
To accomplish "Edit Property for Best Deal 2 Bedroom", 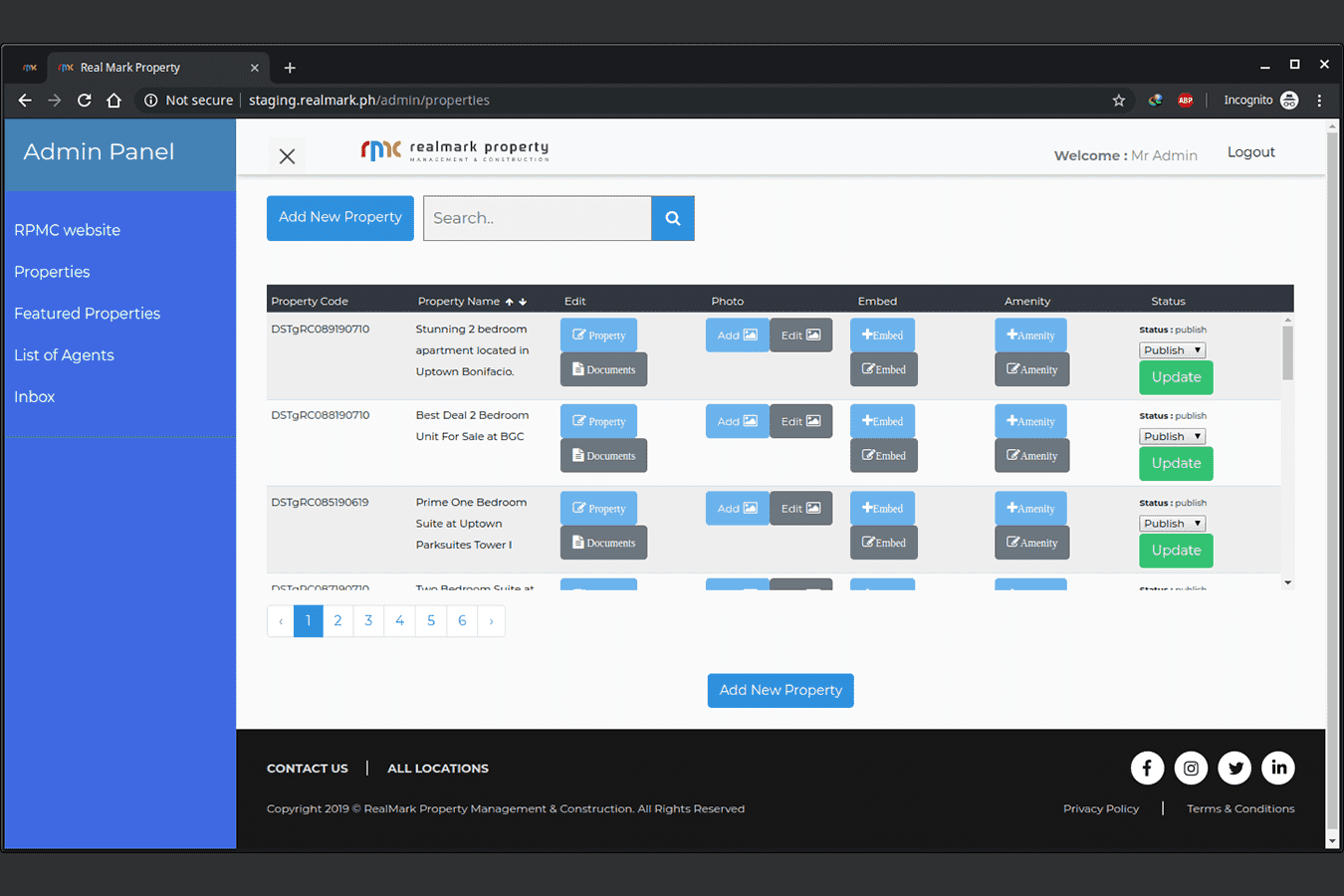I will pyautogui.click(x=598, y=421).
